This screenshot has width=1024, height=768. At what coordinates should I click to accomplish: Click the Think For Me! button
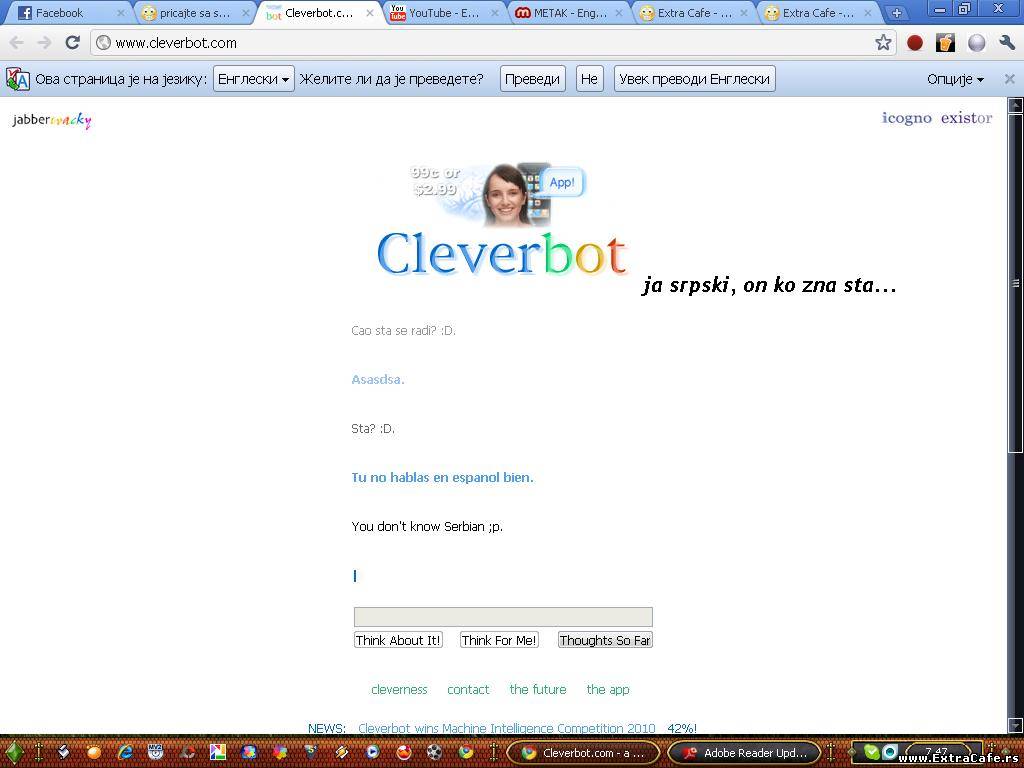(499, 640)
